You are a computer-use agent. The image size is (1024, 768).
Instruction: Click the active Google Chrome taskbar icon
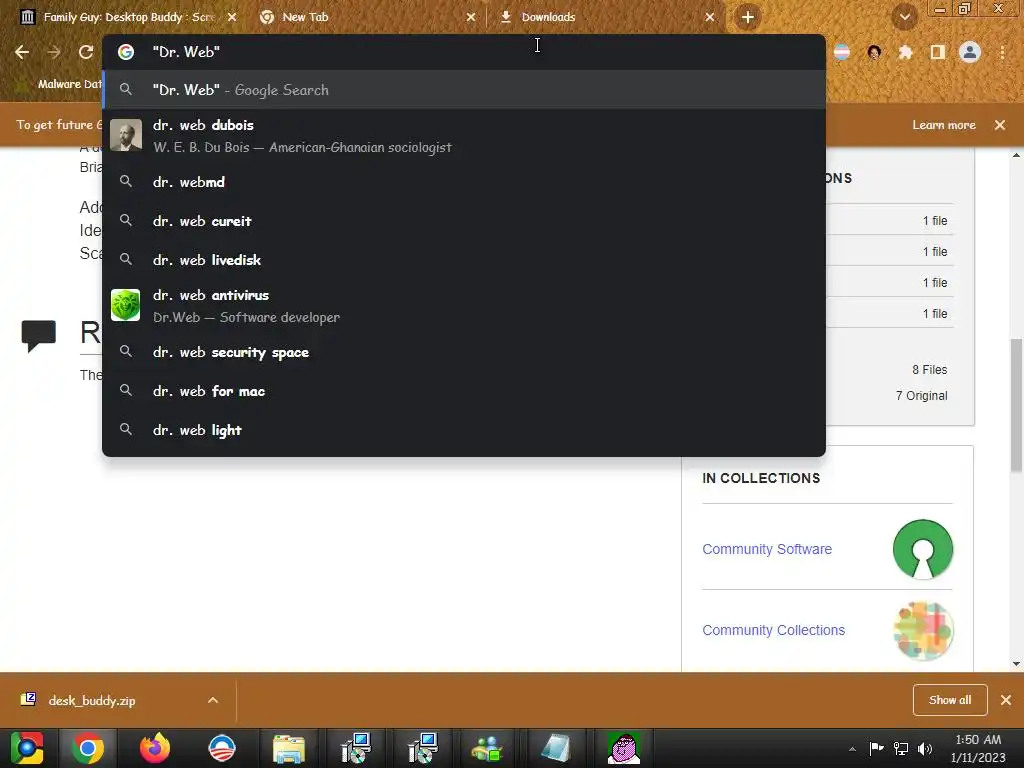(88, 748)
